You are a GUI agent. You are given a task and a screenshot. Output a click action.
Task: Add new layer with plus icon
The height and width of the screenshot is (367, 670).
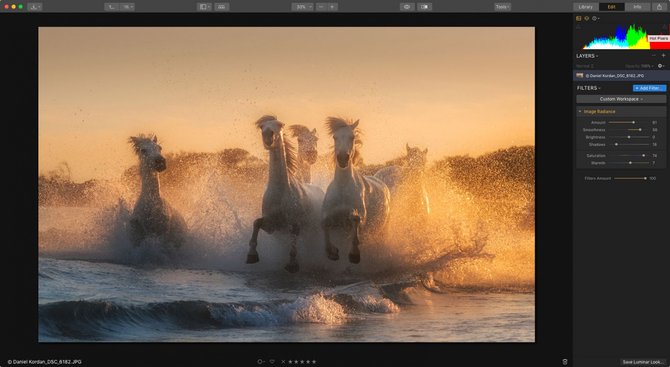(x=664, y=56)
